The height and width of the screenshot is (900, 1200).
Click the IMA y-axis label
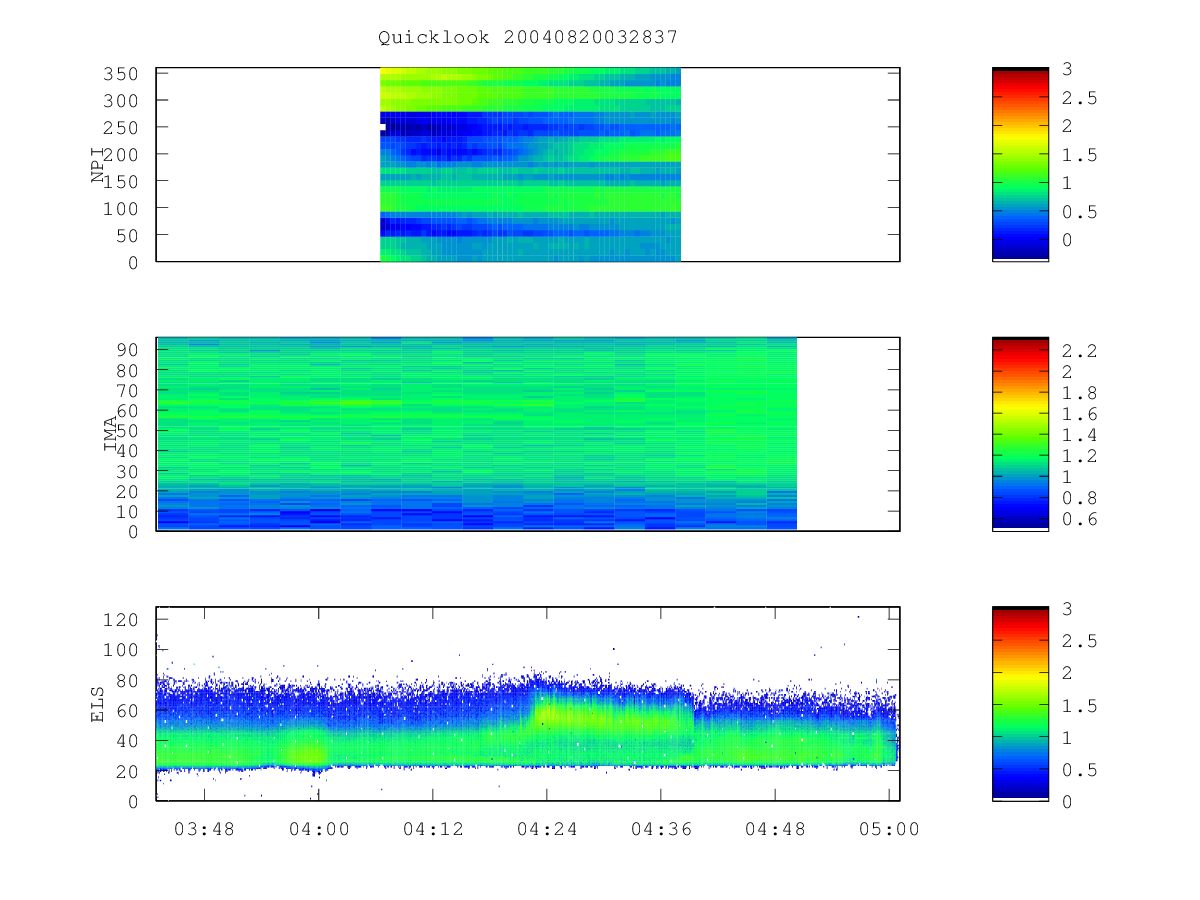pos(111,433)
